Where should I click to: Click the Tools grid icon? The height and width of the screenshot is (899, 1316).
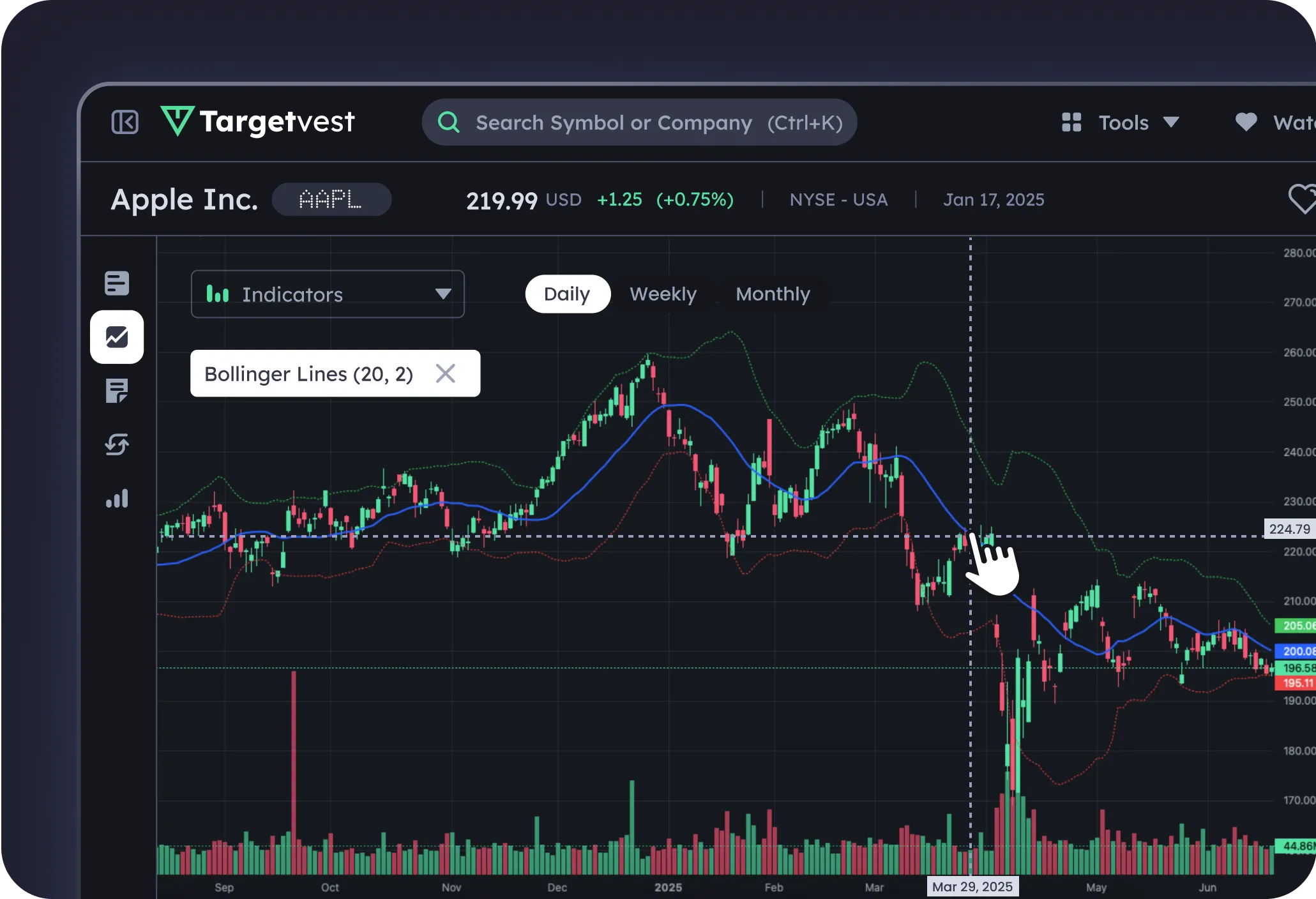(1071, 122)
